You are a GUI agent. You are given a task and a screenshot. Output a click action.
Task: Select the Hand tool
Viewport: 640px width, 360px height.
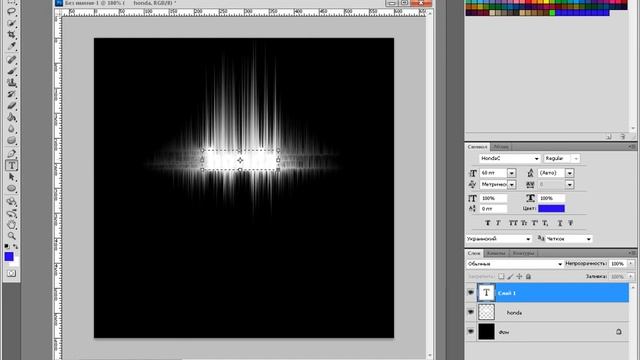pyautogui.click(x=11, y=224)
